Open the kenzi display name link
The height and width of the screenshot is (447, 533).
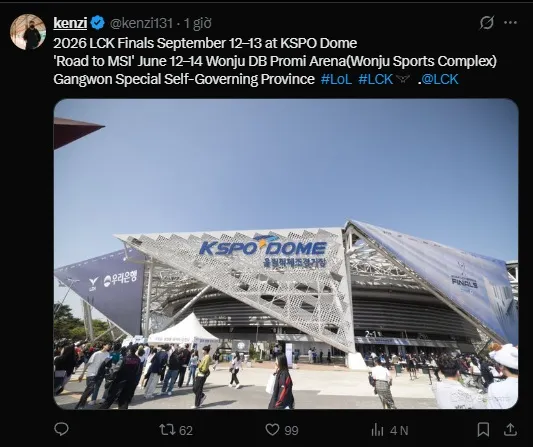point(70,23)
